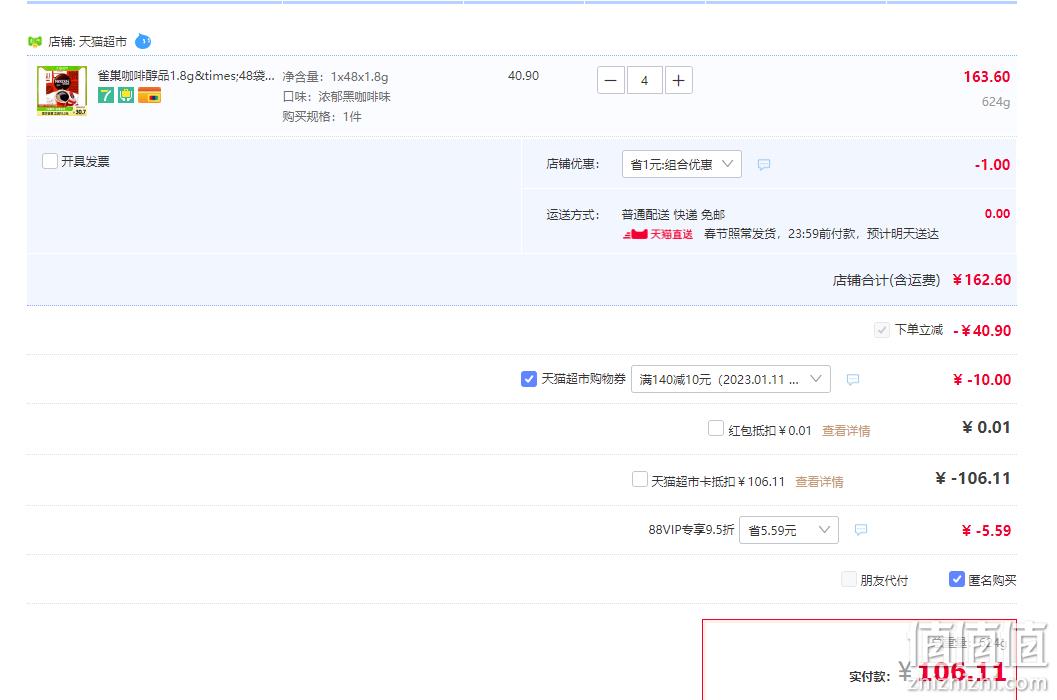Decrease quantity with the minus button
1057x700 pixels.
[x=611, y=80]
